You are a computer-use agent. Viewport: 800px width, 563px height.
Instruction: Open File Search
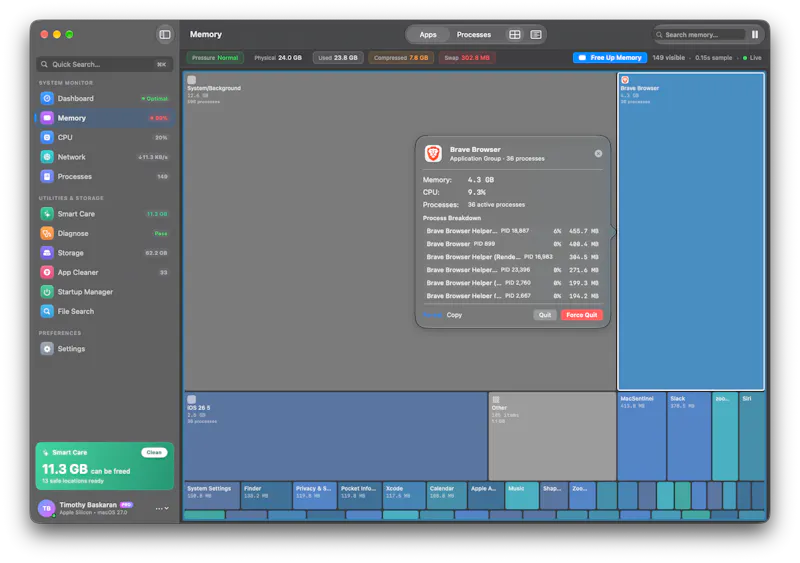105,311
